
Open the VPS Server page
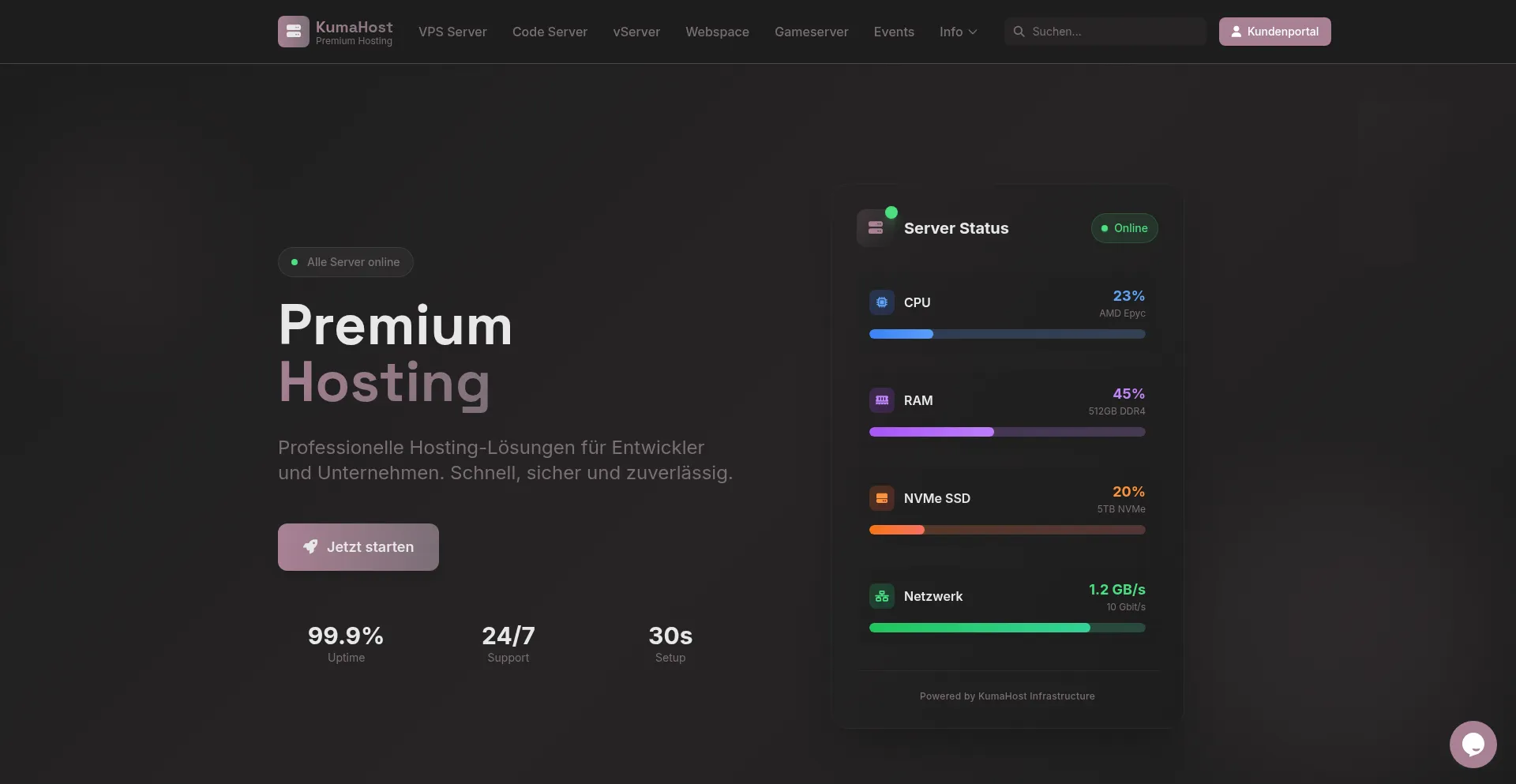pos(452,32)
